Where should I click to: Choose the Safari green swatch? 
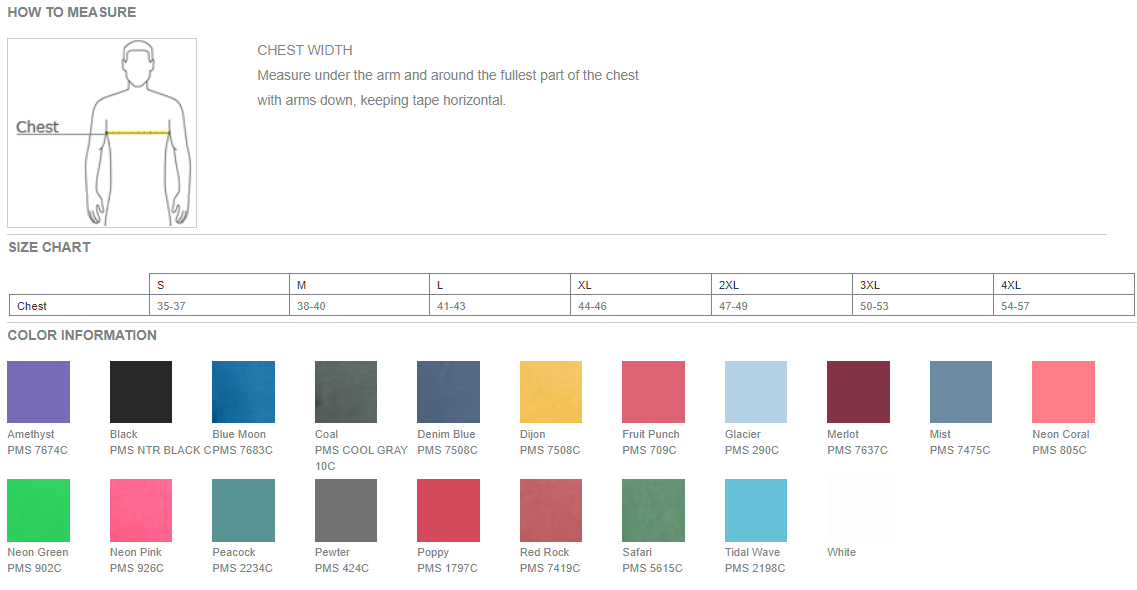pos(653,510)
